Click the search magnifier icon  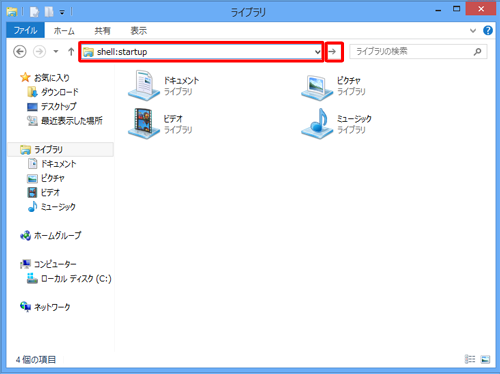[477, 52]
